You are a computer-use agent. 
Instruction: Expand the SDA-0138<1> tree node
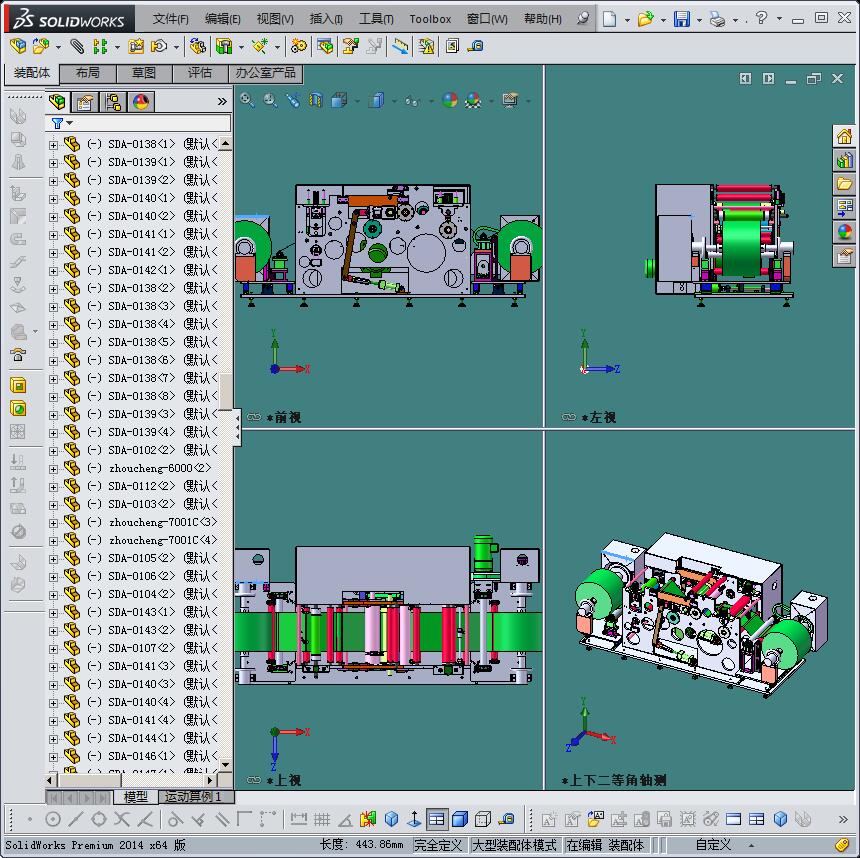click(53, 145)
